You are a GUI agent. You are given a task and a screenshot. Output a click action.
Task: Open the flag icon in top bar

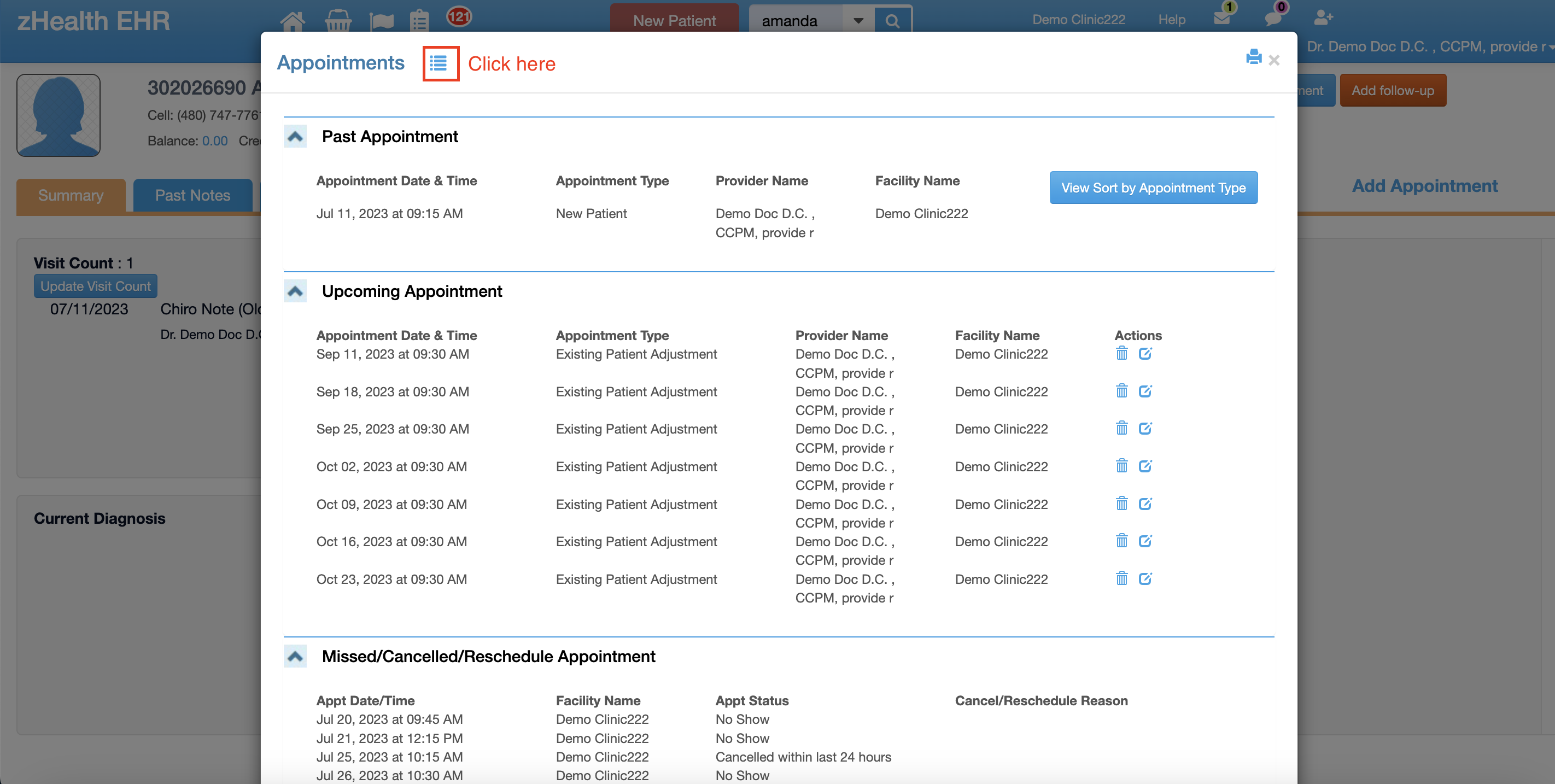tap(382, 22)
